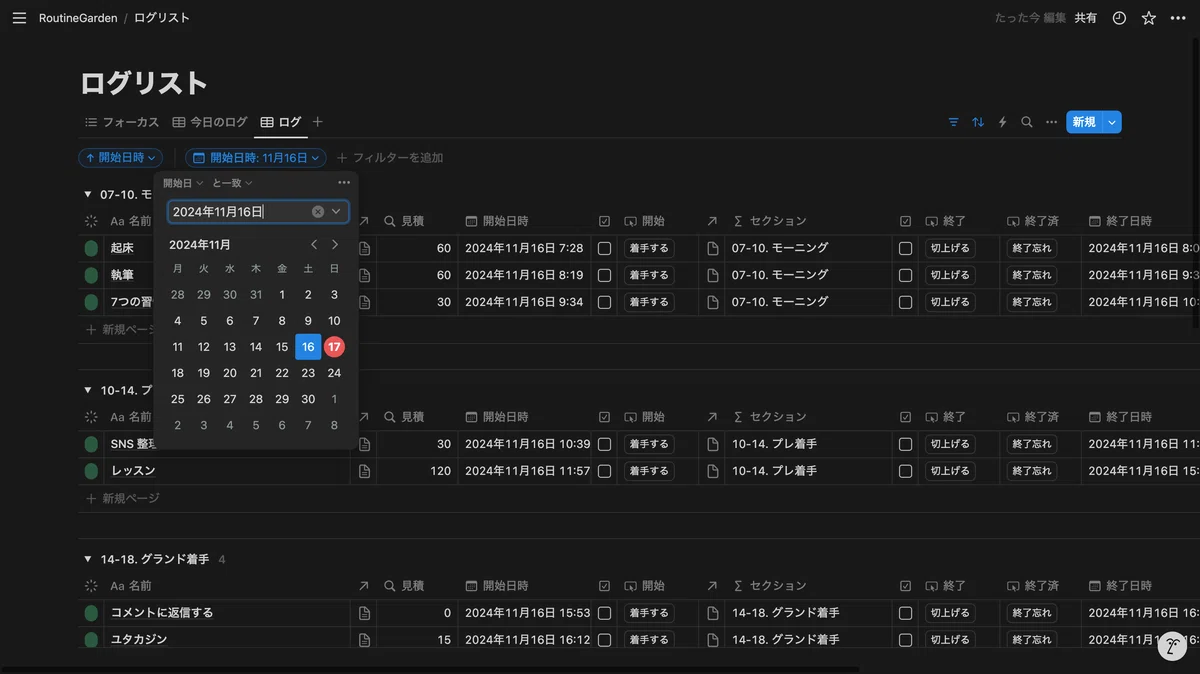Collapse the 14-18. グランド着手 group
This screenshot has height=674, width=1200.
point(88,559)
